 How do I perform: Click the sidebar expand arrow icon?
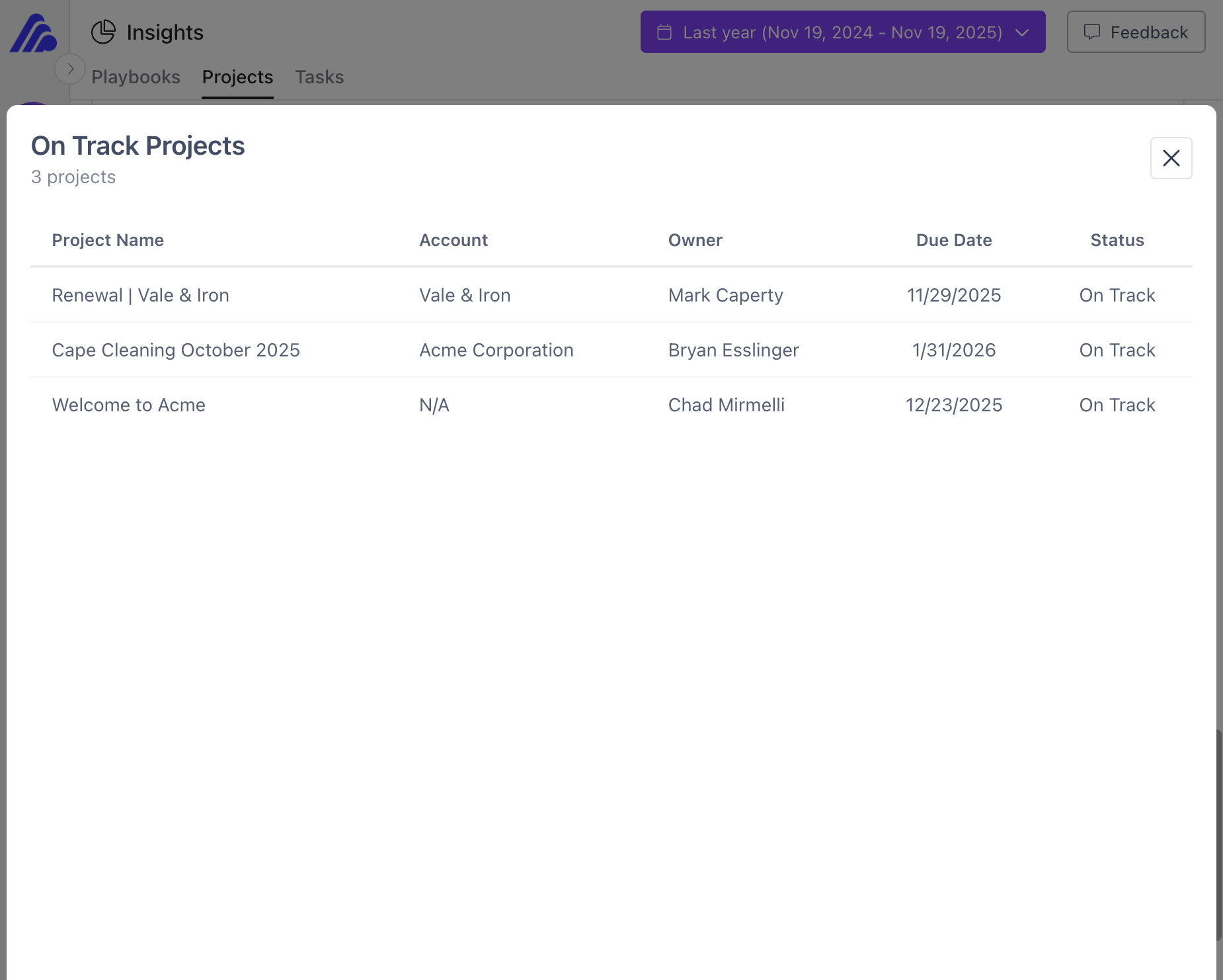coord(70,68)
